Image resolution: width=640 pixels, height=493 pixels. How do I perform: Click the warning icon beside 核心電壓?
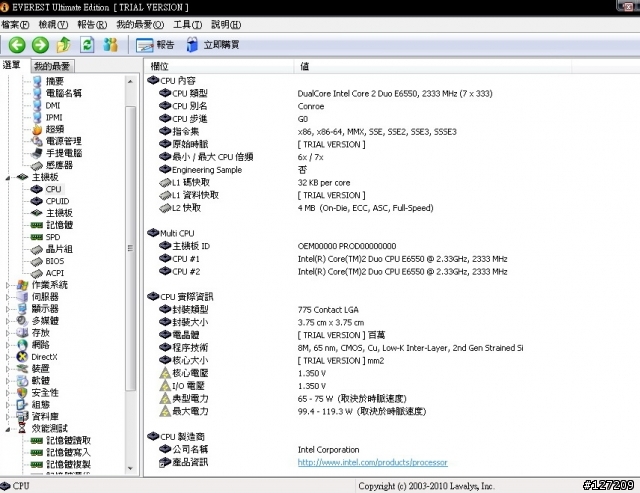pyautogui.click(x=165, y=373)
